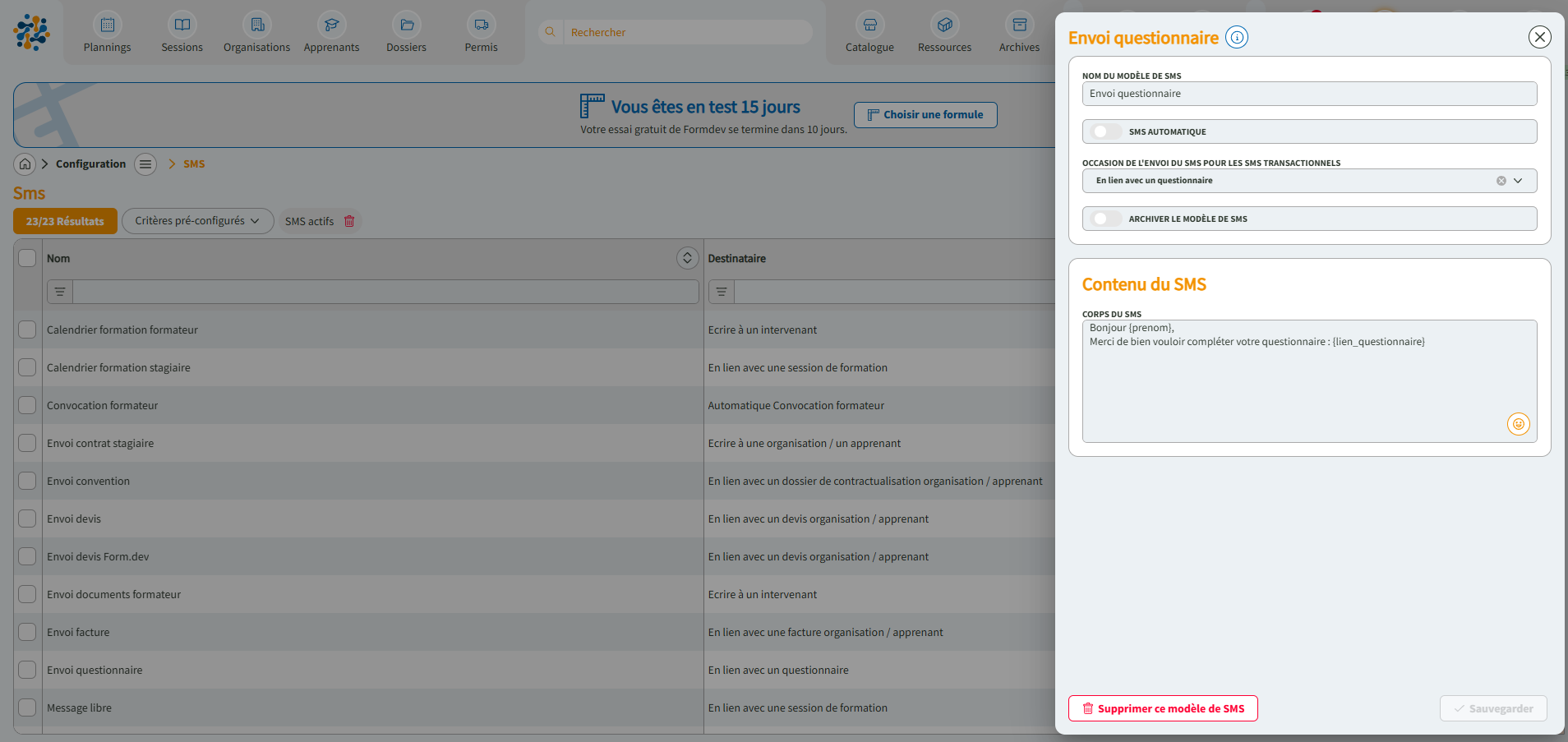The width and height of the screenshot is (1568, 742).
Task: Check the Envoi devis row checkbox
Action: 27,518
